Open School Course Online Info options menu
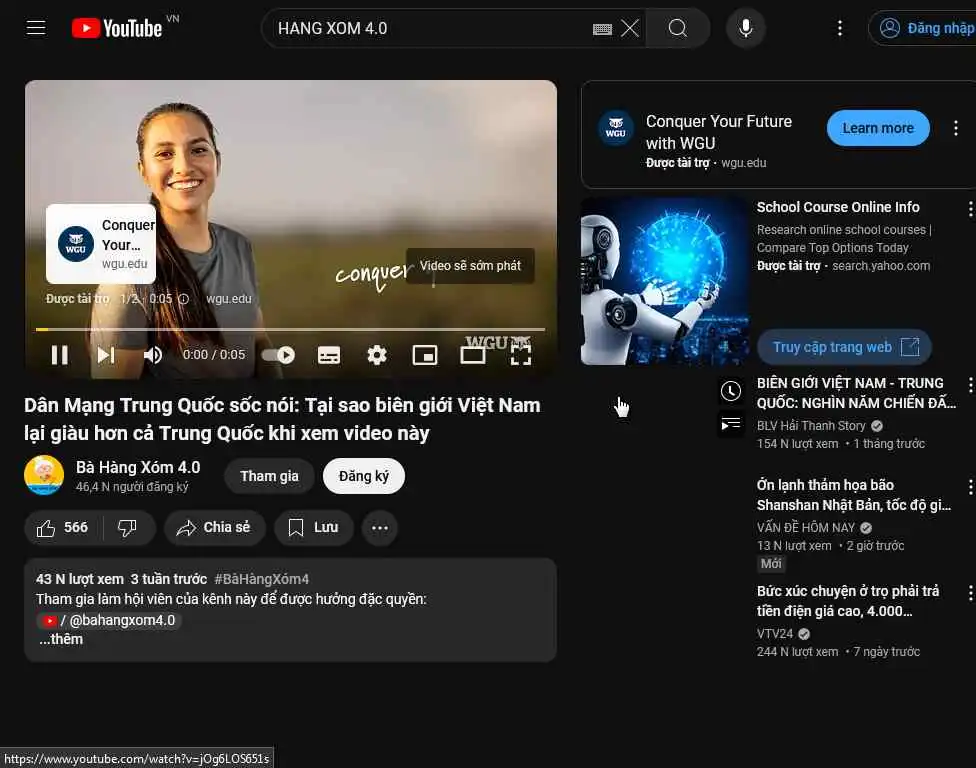 click(x=970, y=209)
